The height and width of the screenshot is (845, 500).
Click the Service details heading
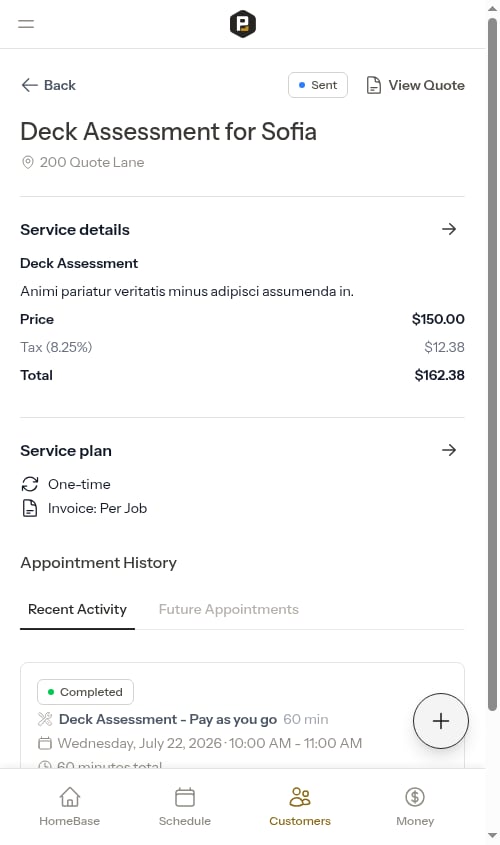click(75, 230)
